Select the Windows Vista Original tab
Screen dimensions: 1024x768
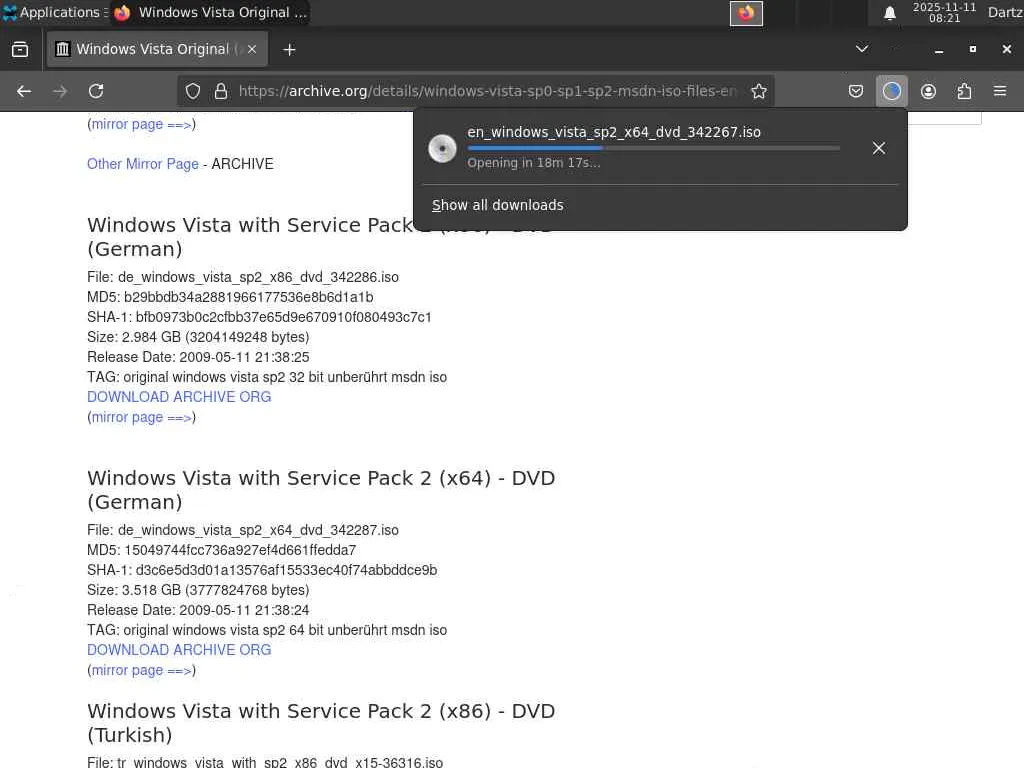click(150, 49)
